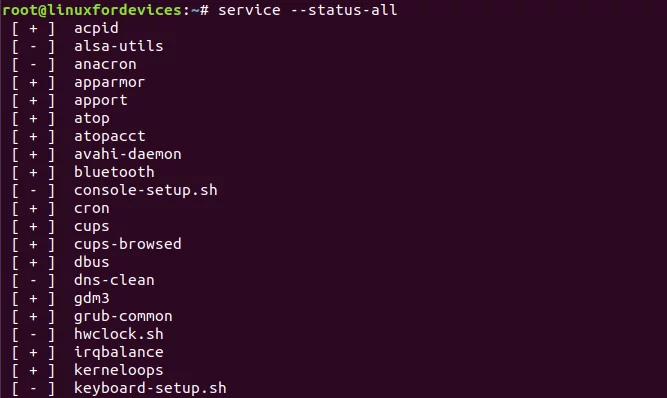Click the anacron entry

coord(105,64)
